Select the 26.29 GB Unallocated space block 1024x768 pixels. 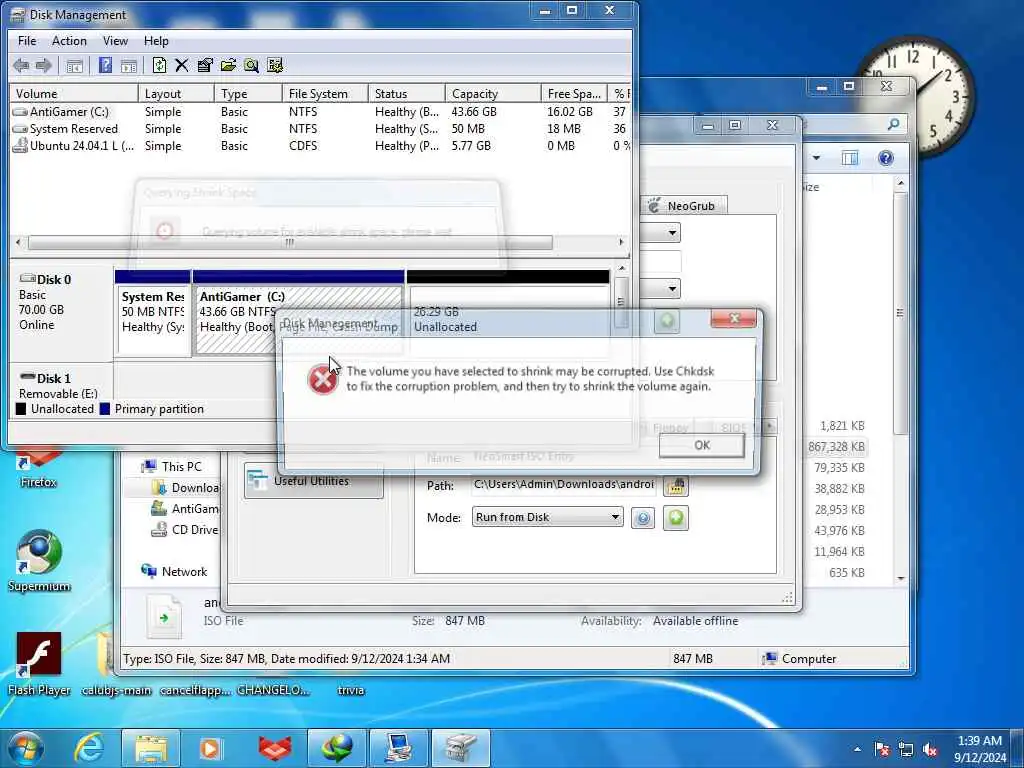coord(508,313)
